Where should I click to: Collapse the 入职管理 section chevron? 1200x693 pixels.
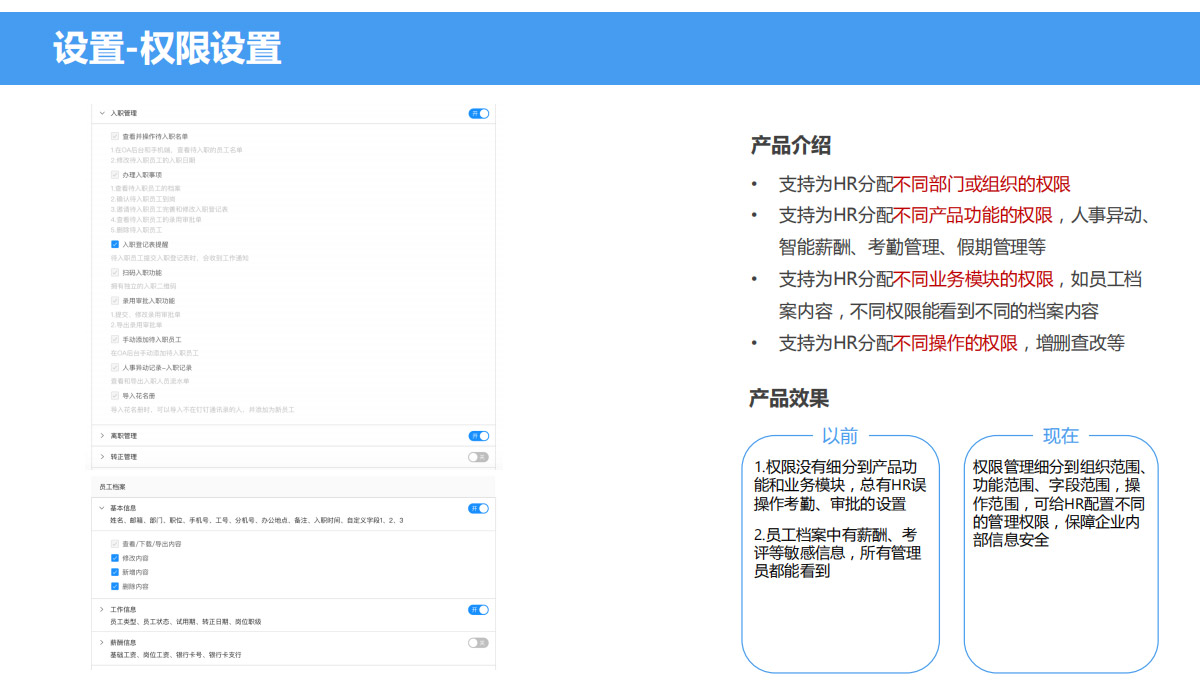pyautogui.click(x=102, y=114)
